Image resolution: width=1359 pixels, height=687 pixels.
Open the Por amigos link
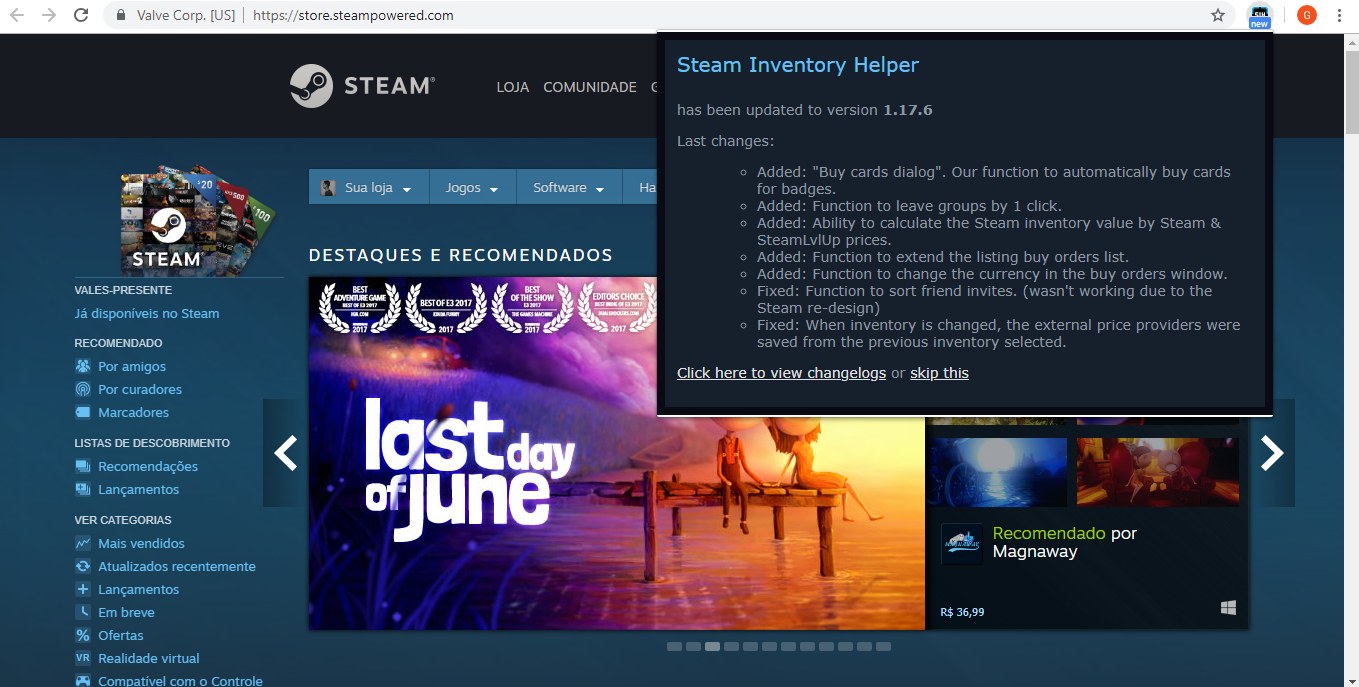click(132, 366)
